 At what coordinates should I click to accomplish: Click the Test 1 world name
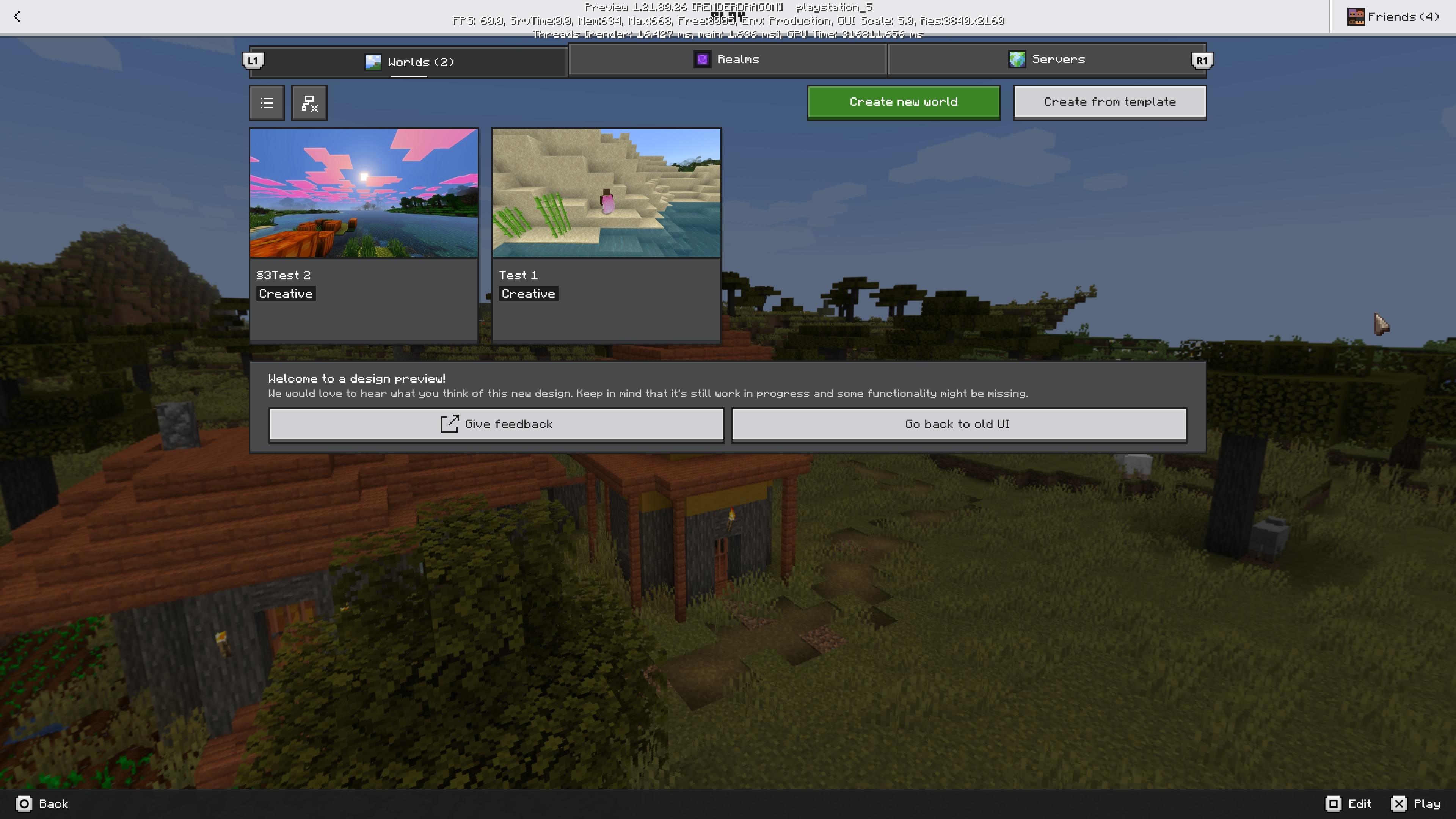518,275
